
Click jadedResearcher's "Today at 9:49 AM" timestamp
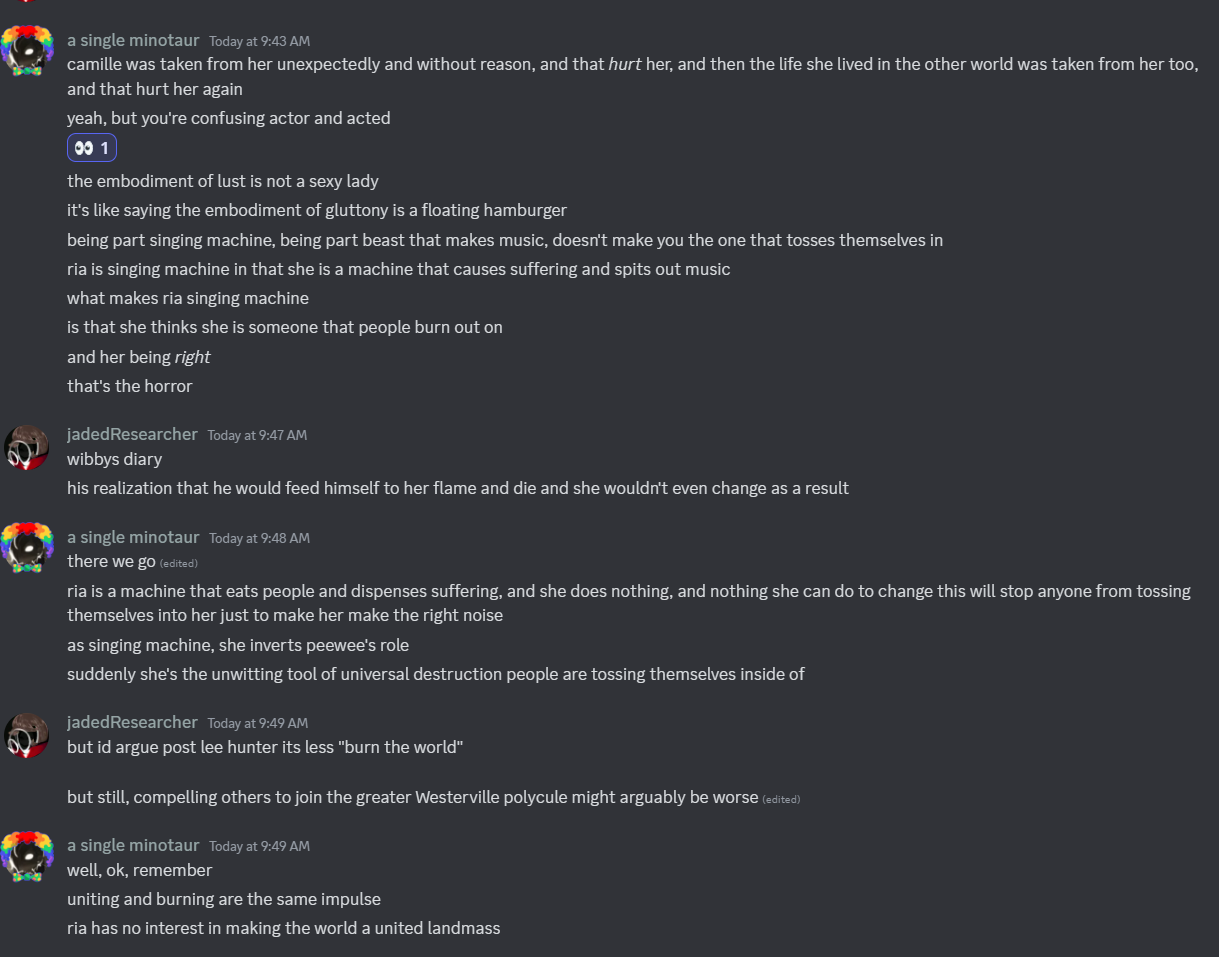[257, 723]
